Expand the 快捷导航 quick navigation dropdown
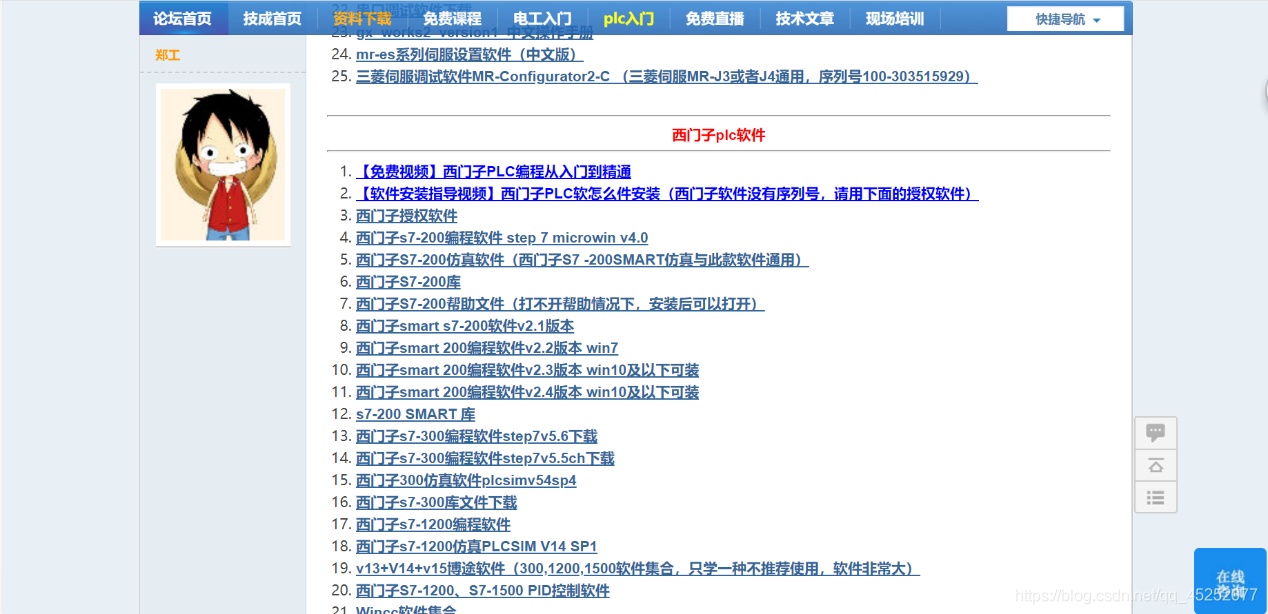This screenshot has height=614, width=1268. pos(1065,19)
